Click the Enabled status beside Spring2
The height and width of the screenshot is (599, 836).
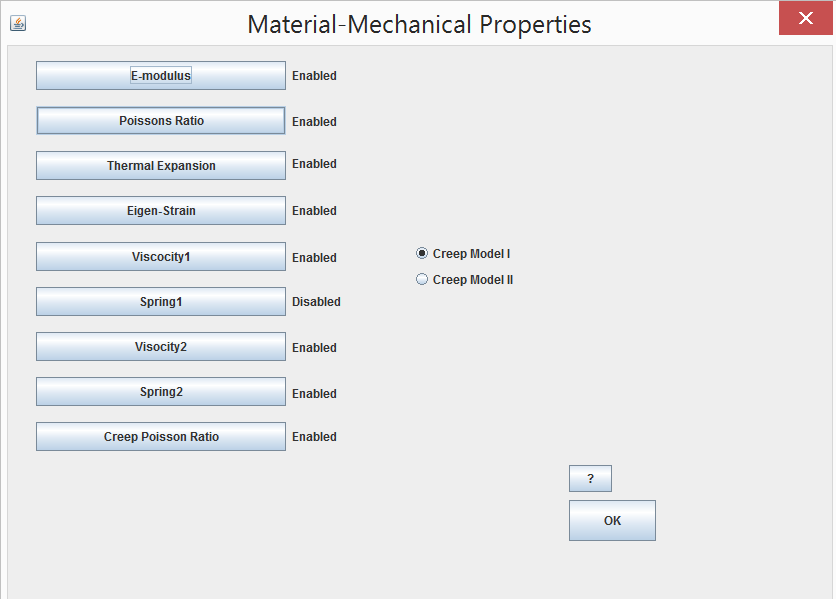point(314,394)
